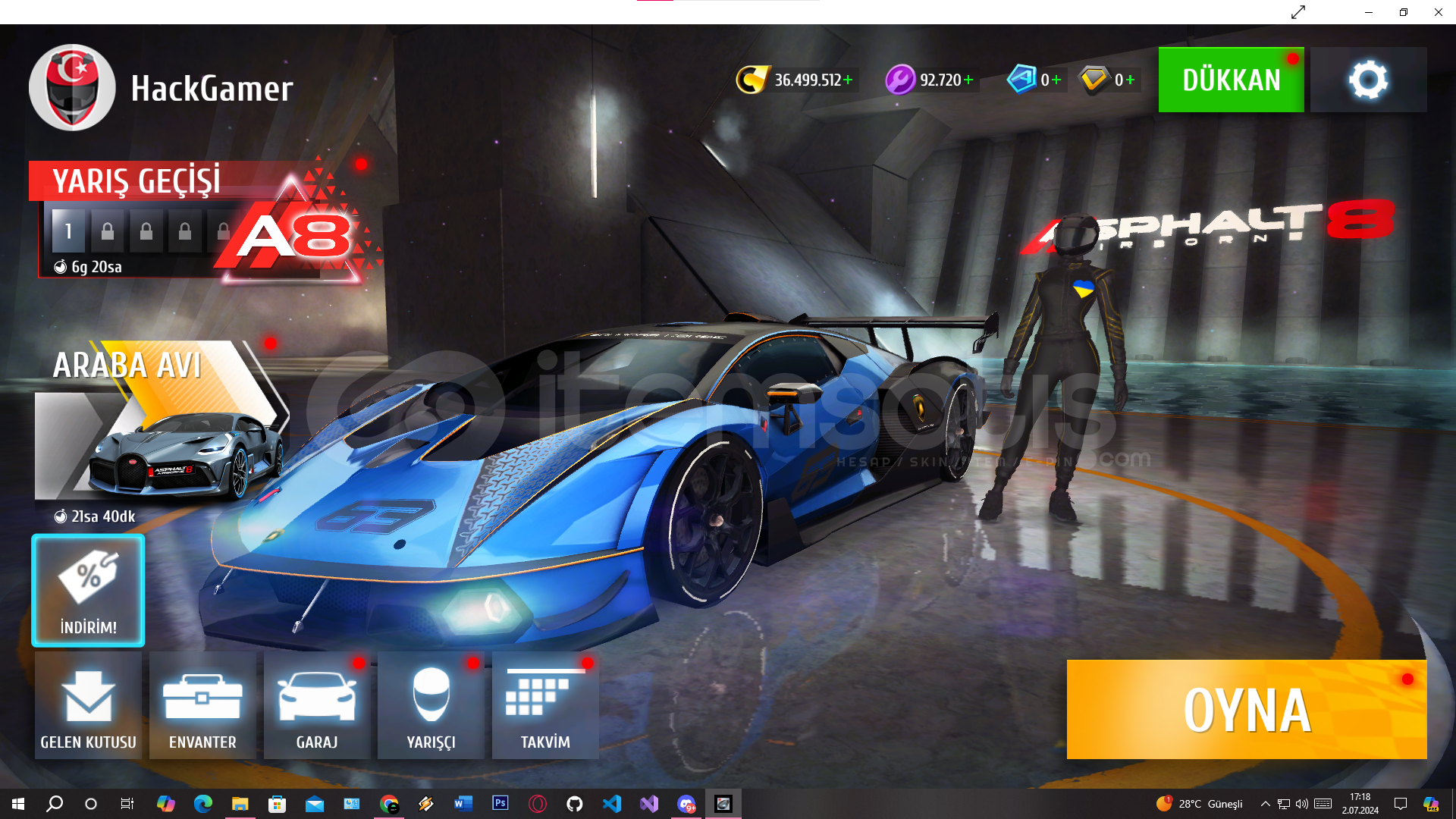The width and height of the screenshot is (1456, 819).
Task: Open Opera browser from the taskbar
Action: [538, 804]
